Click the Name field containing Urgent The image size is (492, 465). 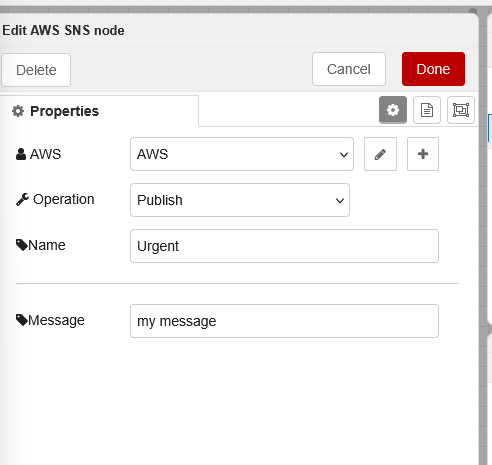(284, 246)
